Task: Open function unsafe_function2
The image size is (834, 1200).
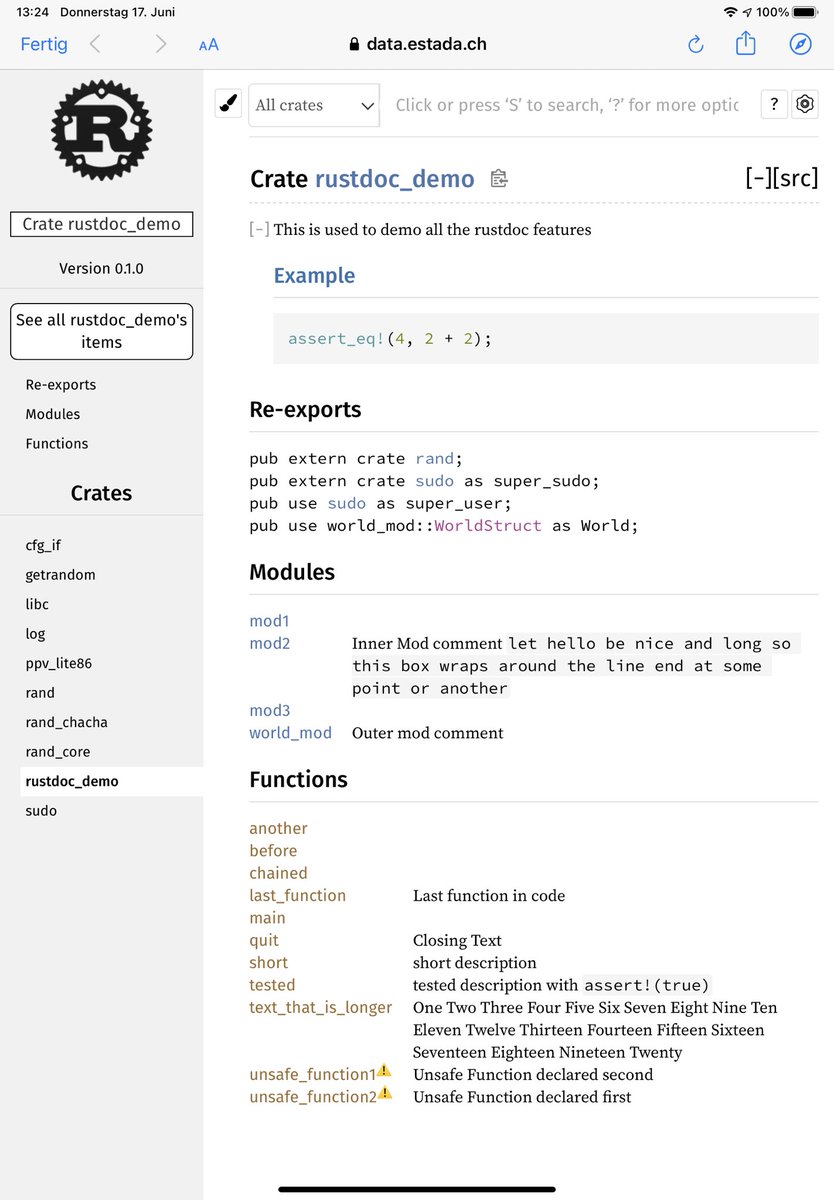Action: (x=312, y=1097)
